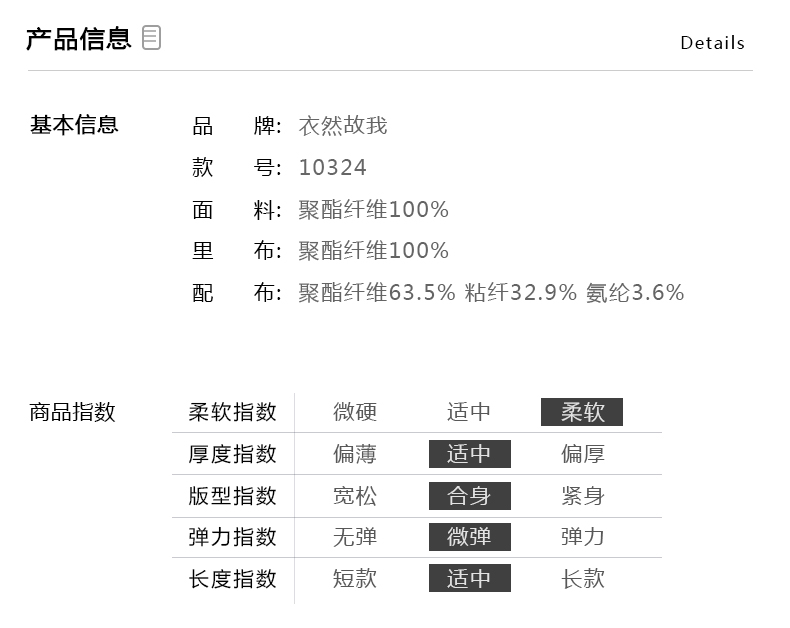Select highlighted 适中 in 长度指数 row

coord(469,579)
